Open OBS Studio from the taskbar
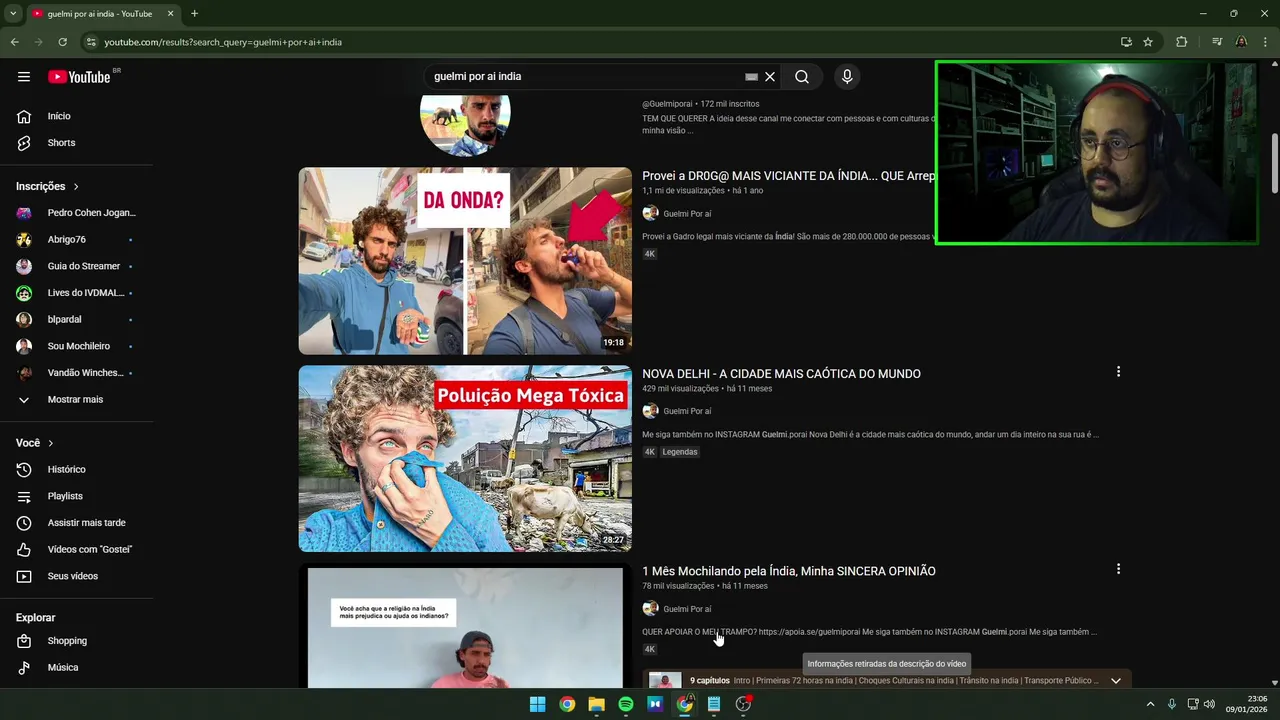The image size is (1280, 720). pyautogui.click(x=743, y=704)
